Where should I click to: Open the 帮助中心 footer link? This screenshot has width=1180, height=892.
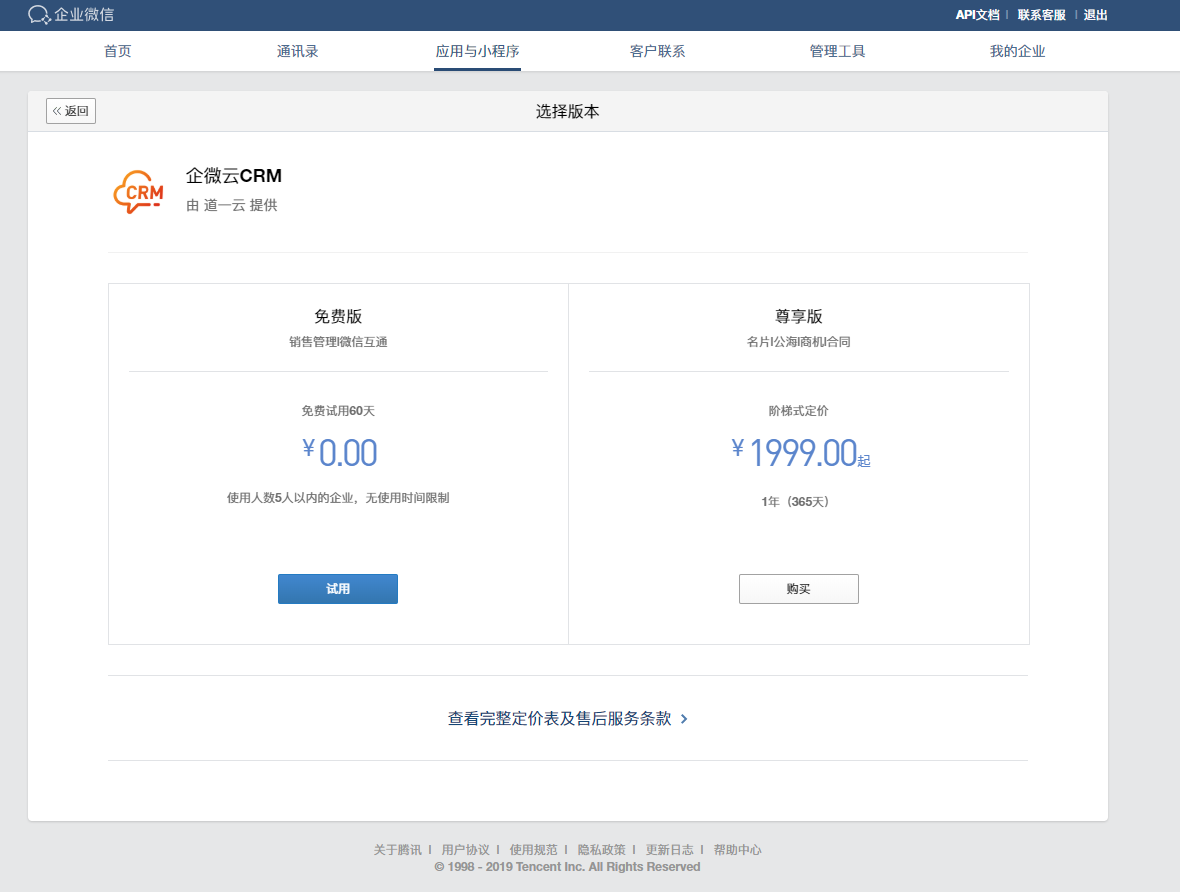coord(738,850)
